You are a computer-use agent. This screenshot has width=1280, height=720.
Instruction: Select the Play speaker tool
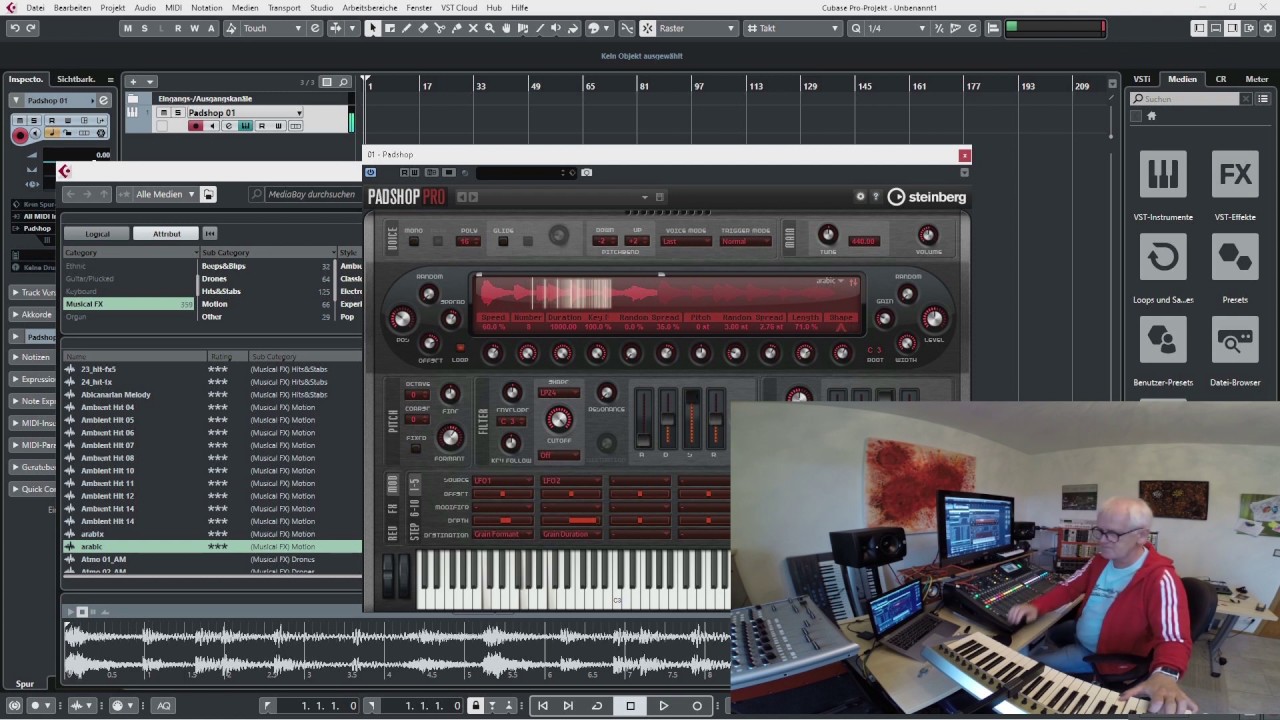click(x=556, y=28)
